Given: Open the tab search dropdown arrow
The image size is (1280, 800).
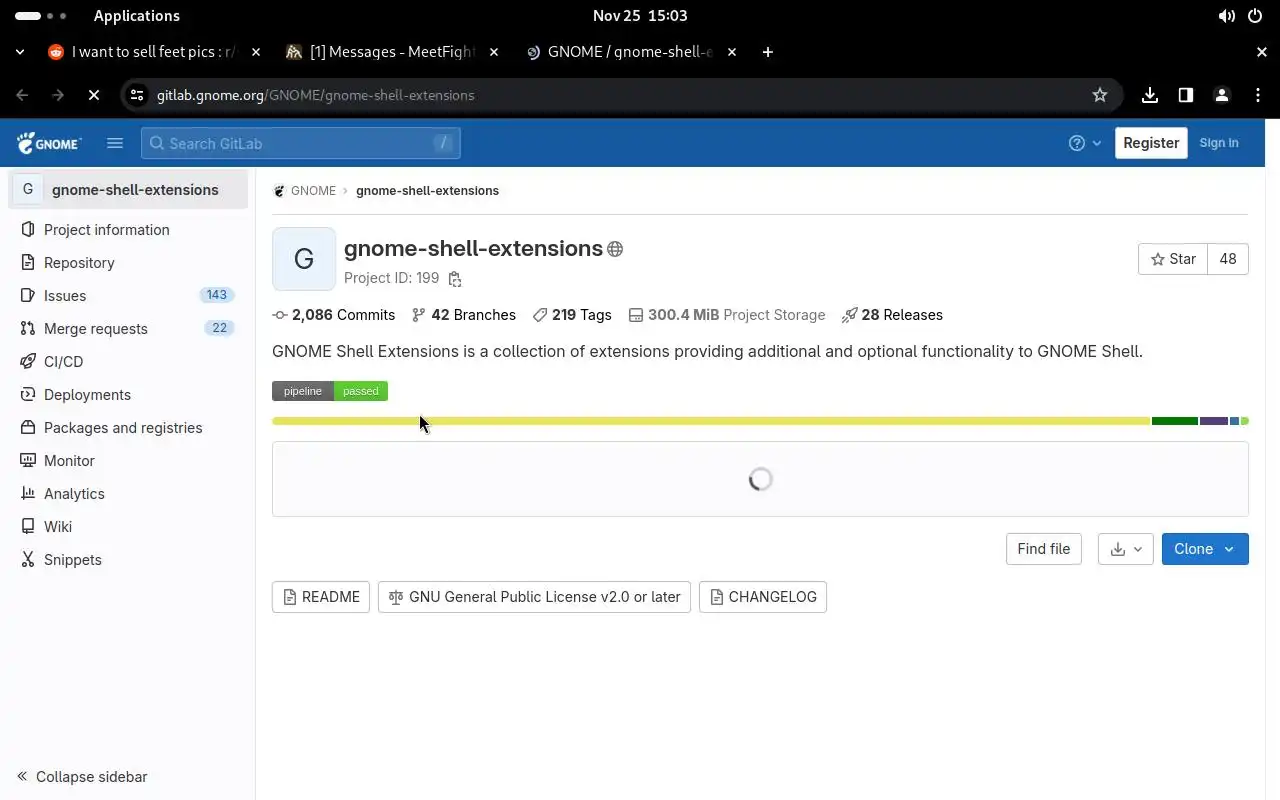Looking at the screenshot, I should [x=20, y=52].
